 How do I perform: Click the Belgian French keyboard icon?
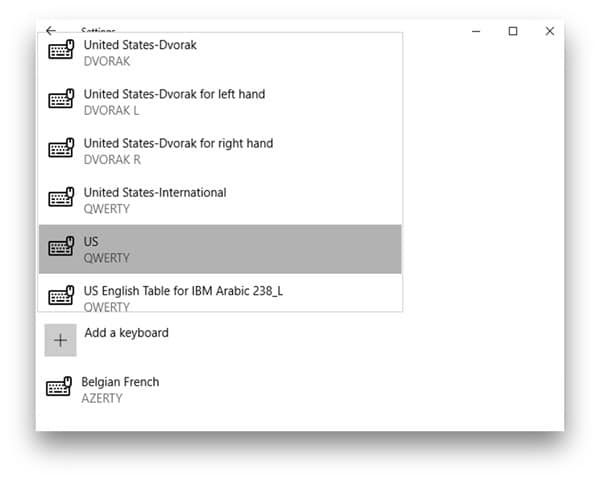pyautogui.click(x=60, y=388)
